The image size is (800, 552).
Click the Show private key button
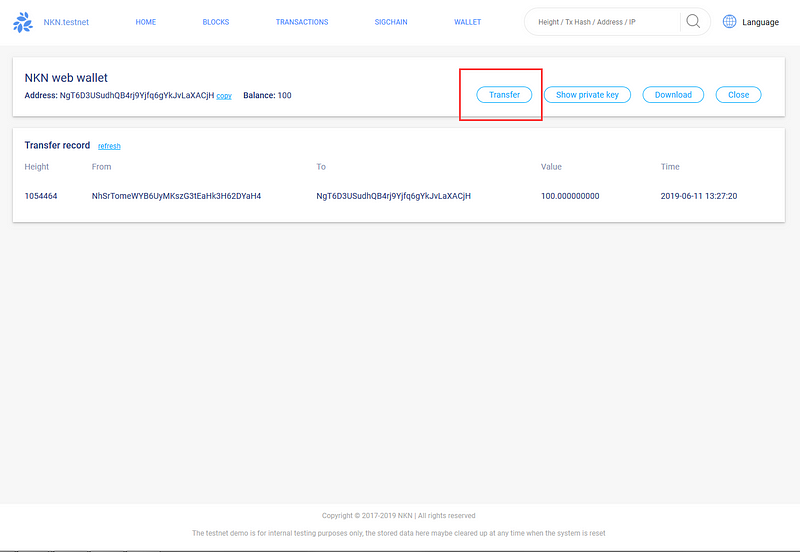point(587,95)
